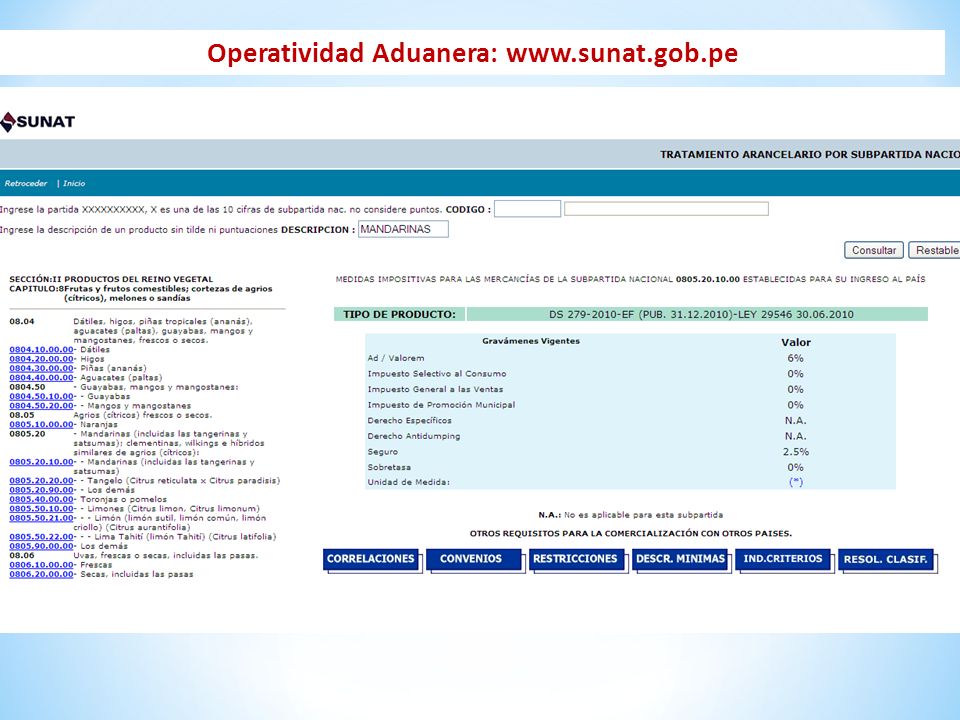Open subpartida 0804.50.20.00 Mangos y mangostanes

point(41,405)
